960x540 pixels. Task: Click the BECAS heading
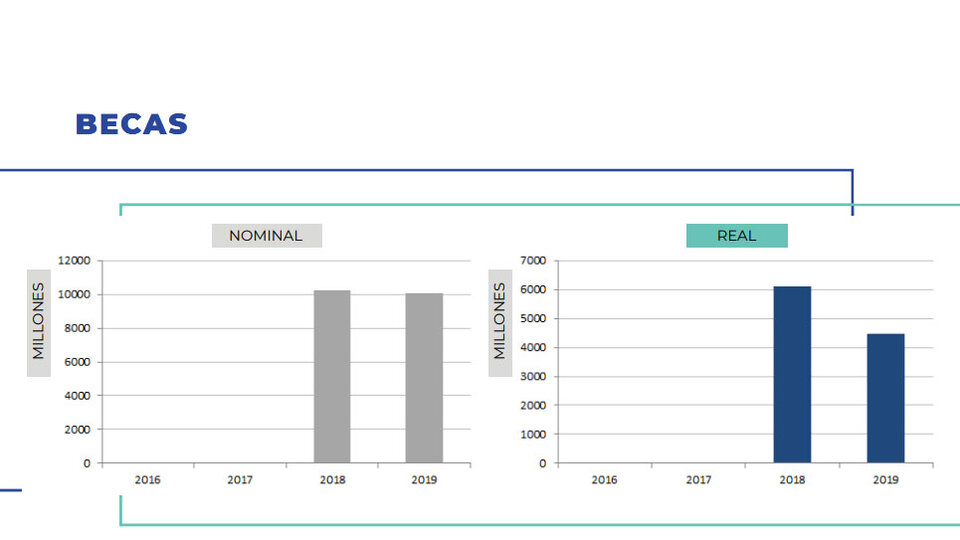click(x=132, y=124)
